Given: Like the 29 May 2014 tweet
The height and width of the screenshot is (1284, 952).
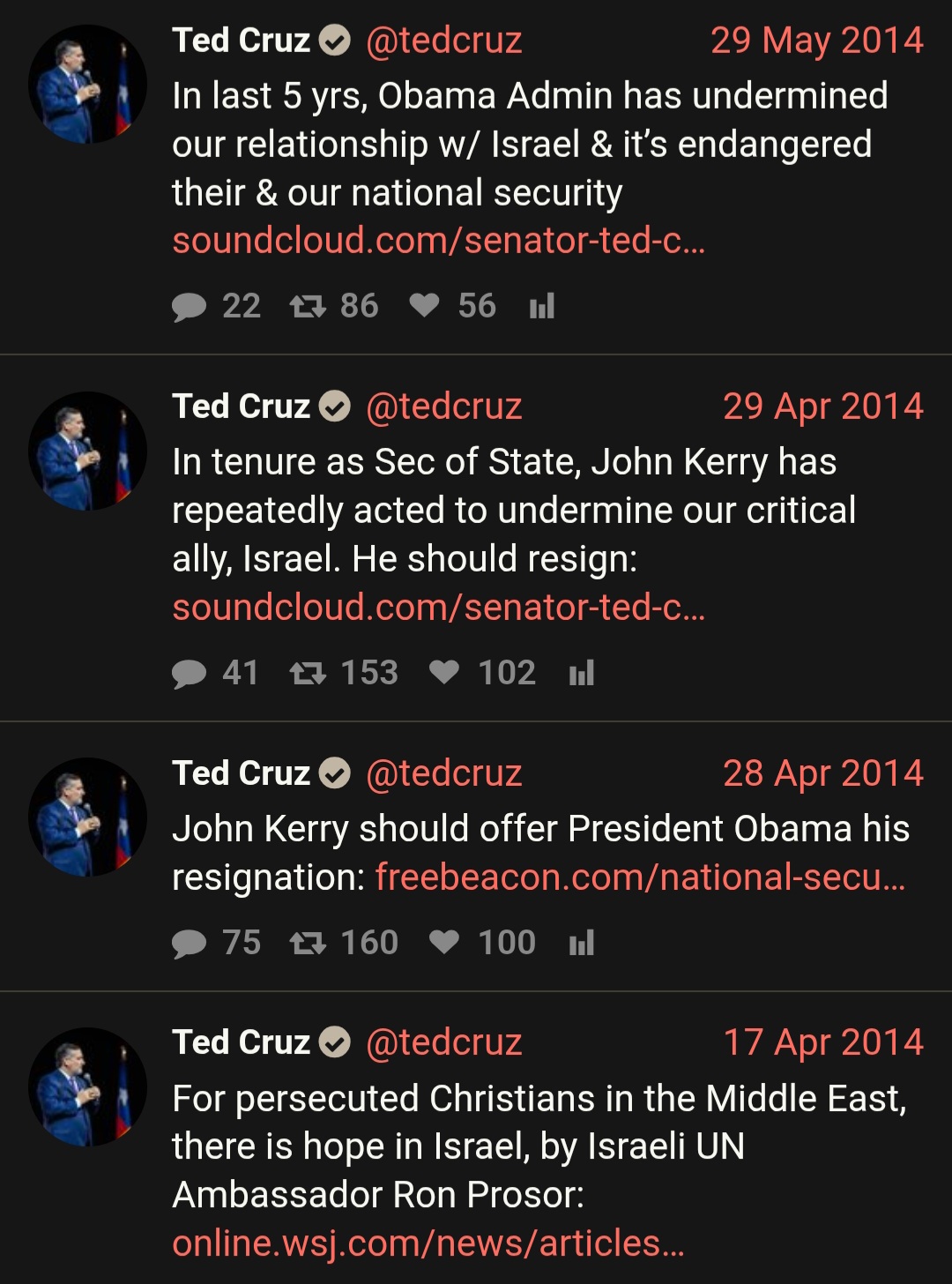Looking at the screenshot, I should coord(424,306).
